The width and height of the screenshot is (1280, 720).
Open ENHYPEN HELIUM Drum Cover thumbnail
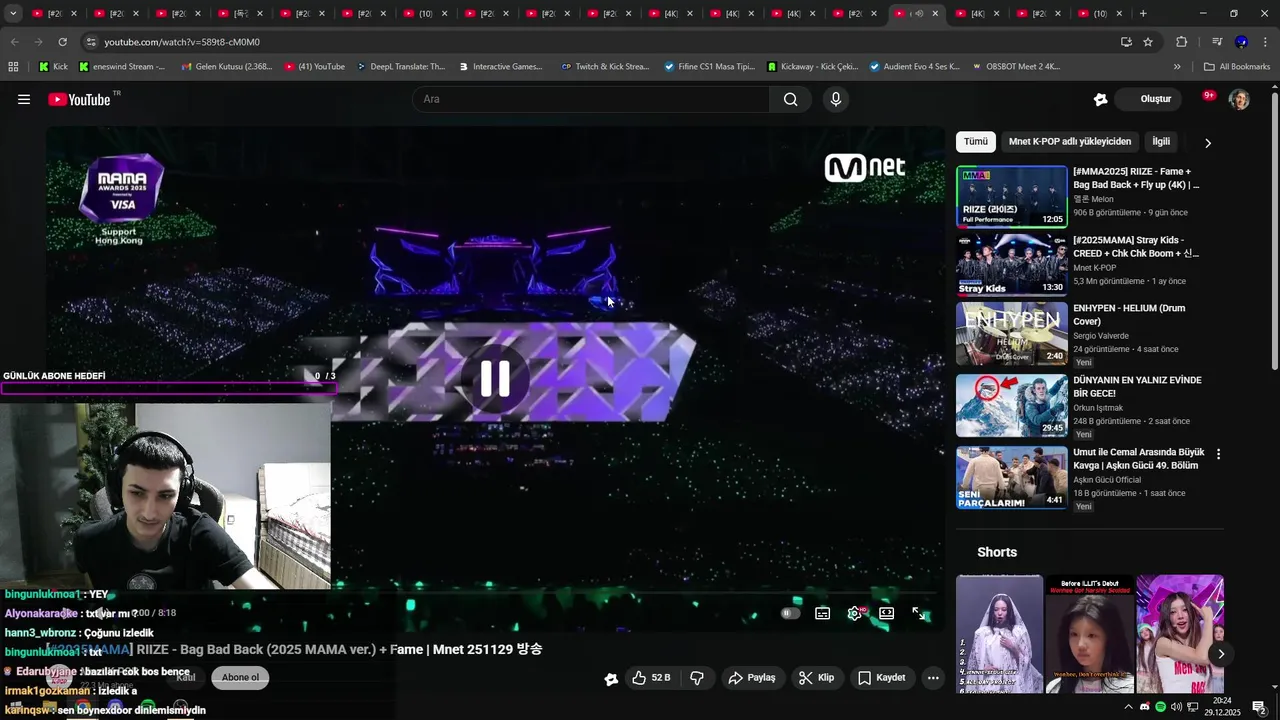coord(1012,333)
